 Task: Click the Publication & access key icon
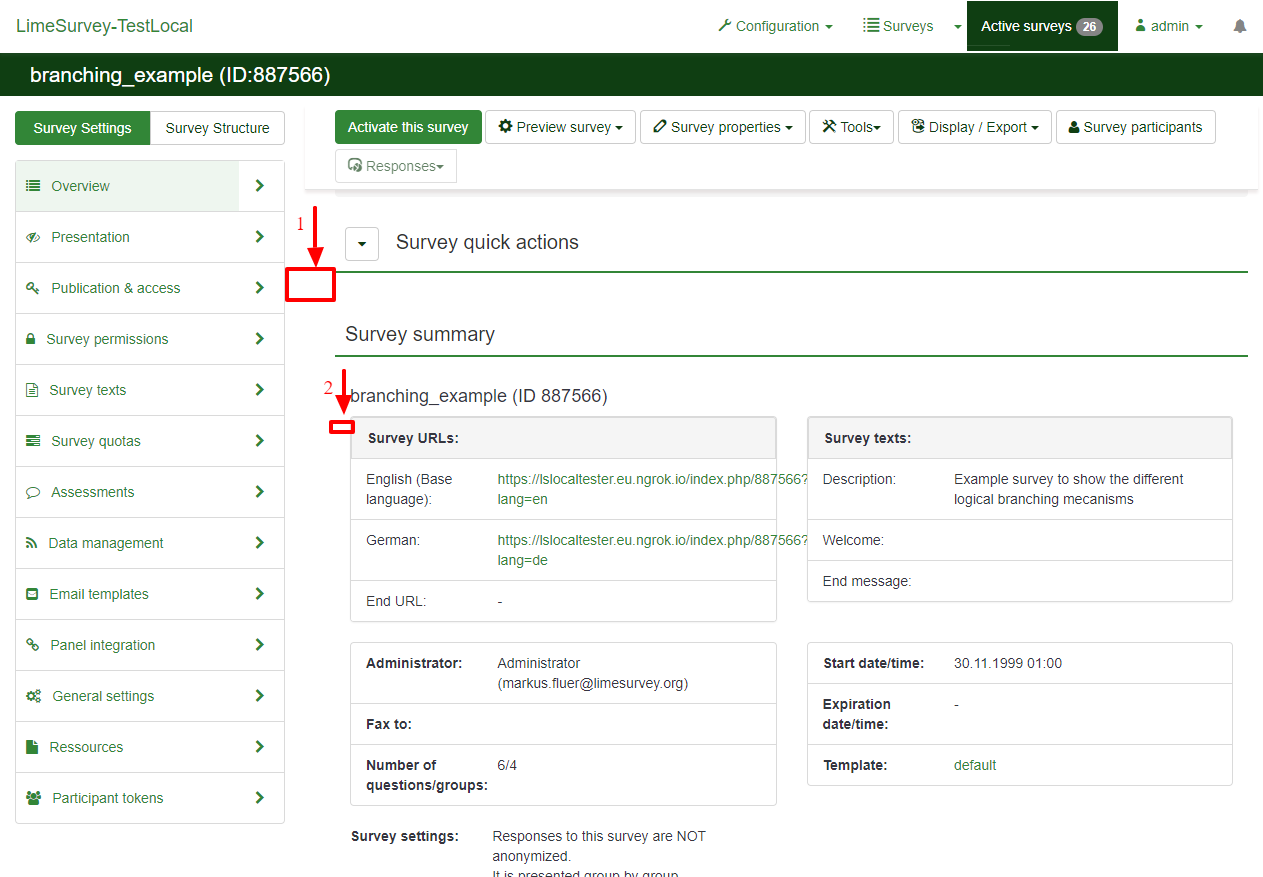coord(33,288)
